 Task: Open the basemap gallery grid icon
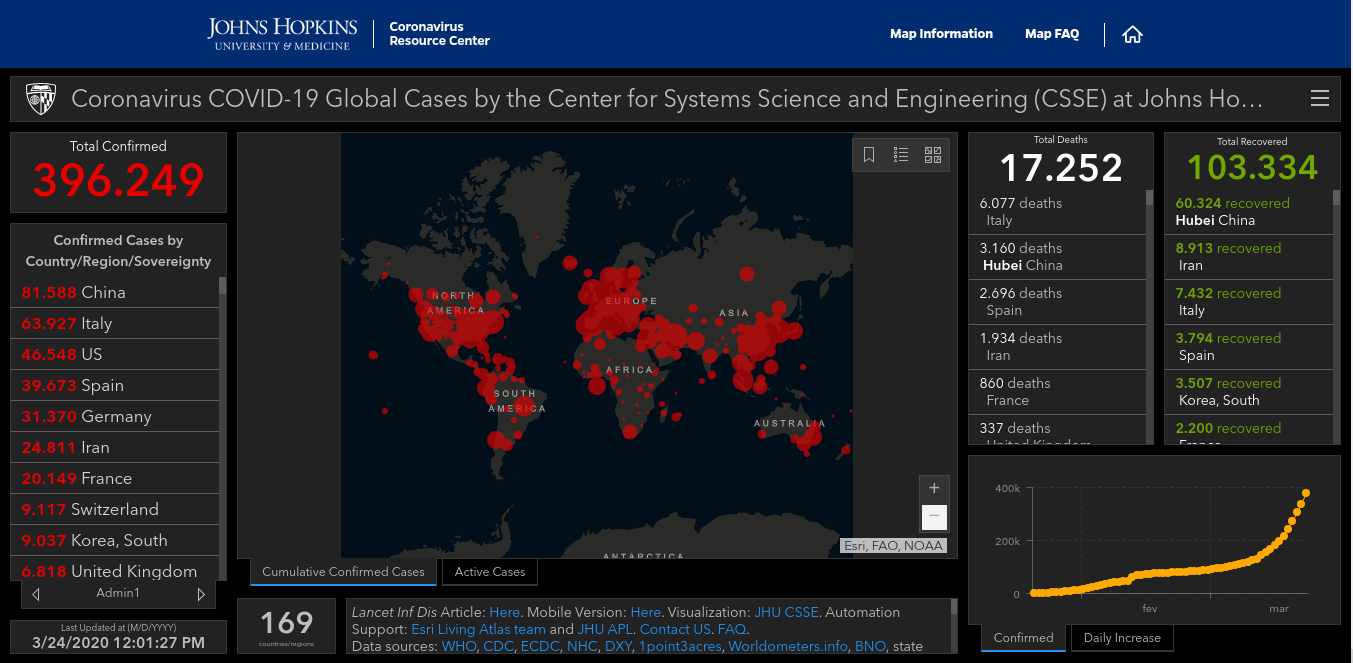point(933,155)
